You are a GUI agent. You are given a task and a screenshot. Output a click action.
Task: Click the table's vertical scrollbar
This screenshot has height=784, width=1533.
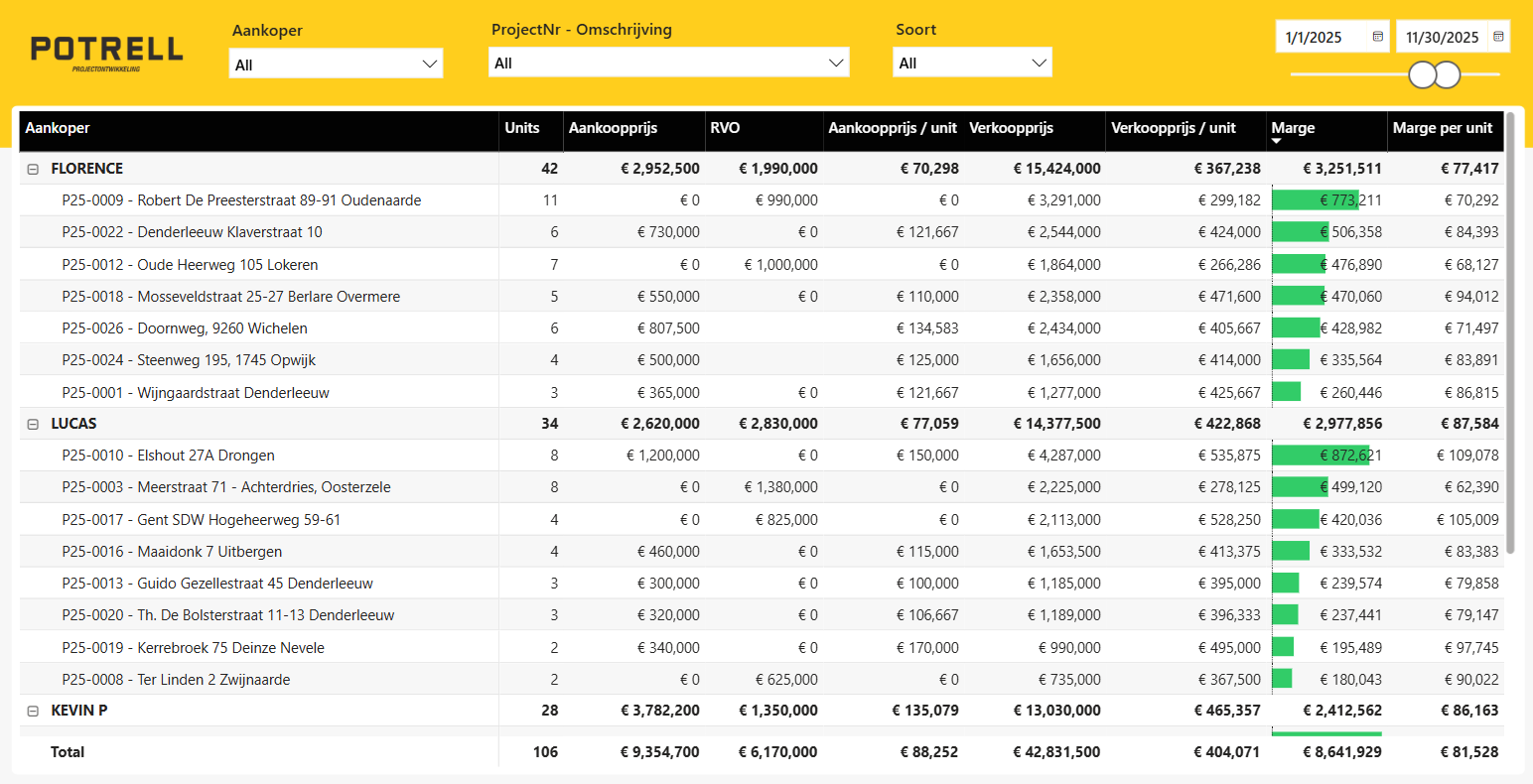[x=1510, y=333]
